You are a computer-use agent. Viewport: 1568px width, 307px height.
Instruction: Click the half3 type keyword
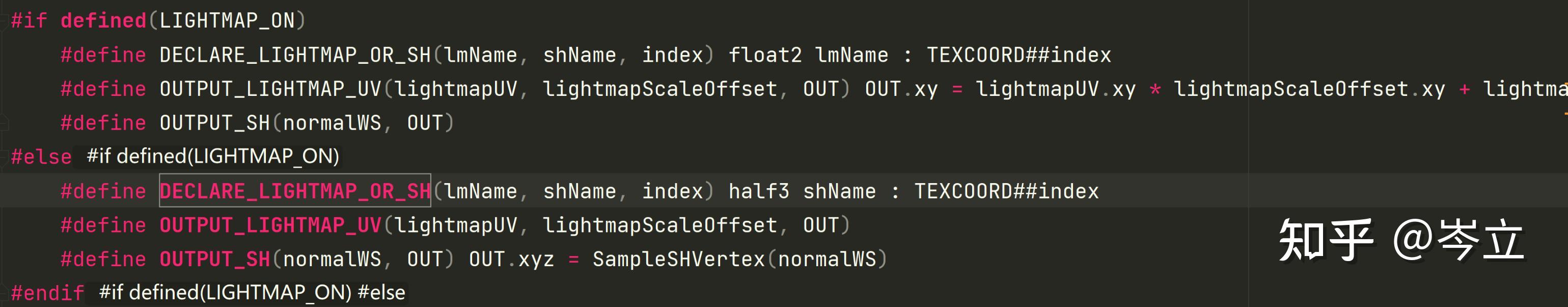click(x=758, y=191)
